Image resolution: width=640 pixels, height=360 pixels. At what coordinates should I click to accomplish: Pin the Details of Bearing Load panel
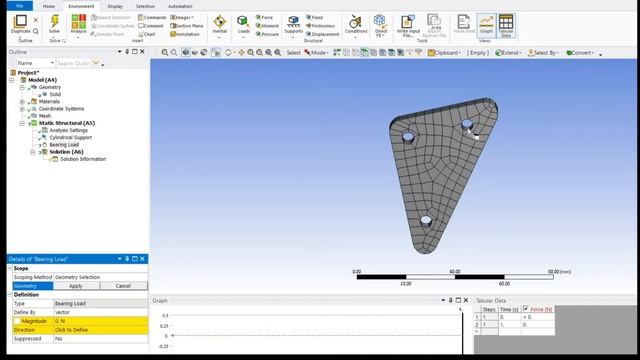(127, 259)
